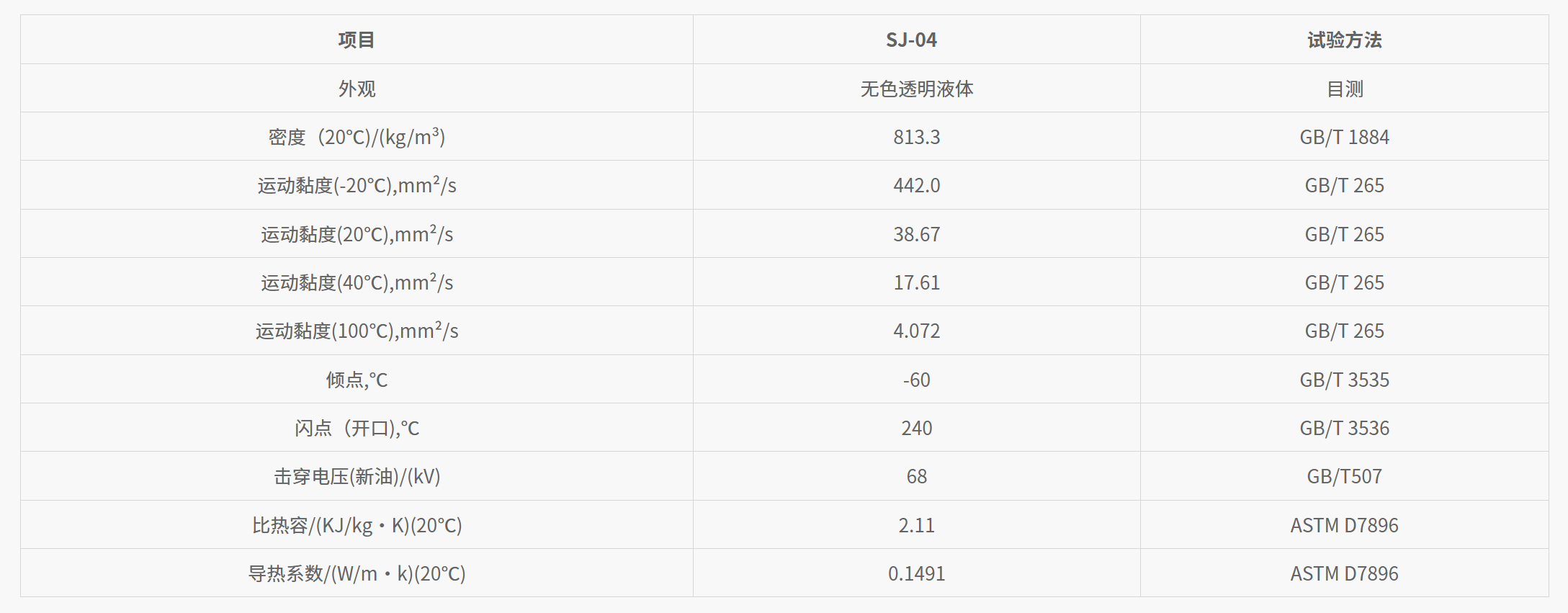Select the flash point value 240
The image size is (1568, 613).
[x=916, y=428]
